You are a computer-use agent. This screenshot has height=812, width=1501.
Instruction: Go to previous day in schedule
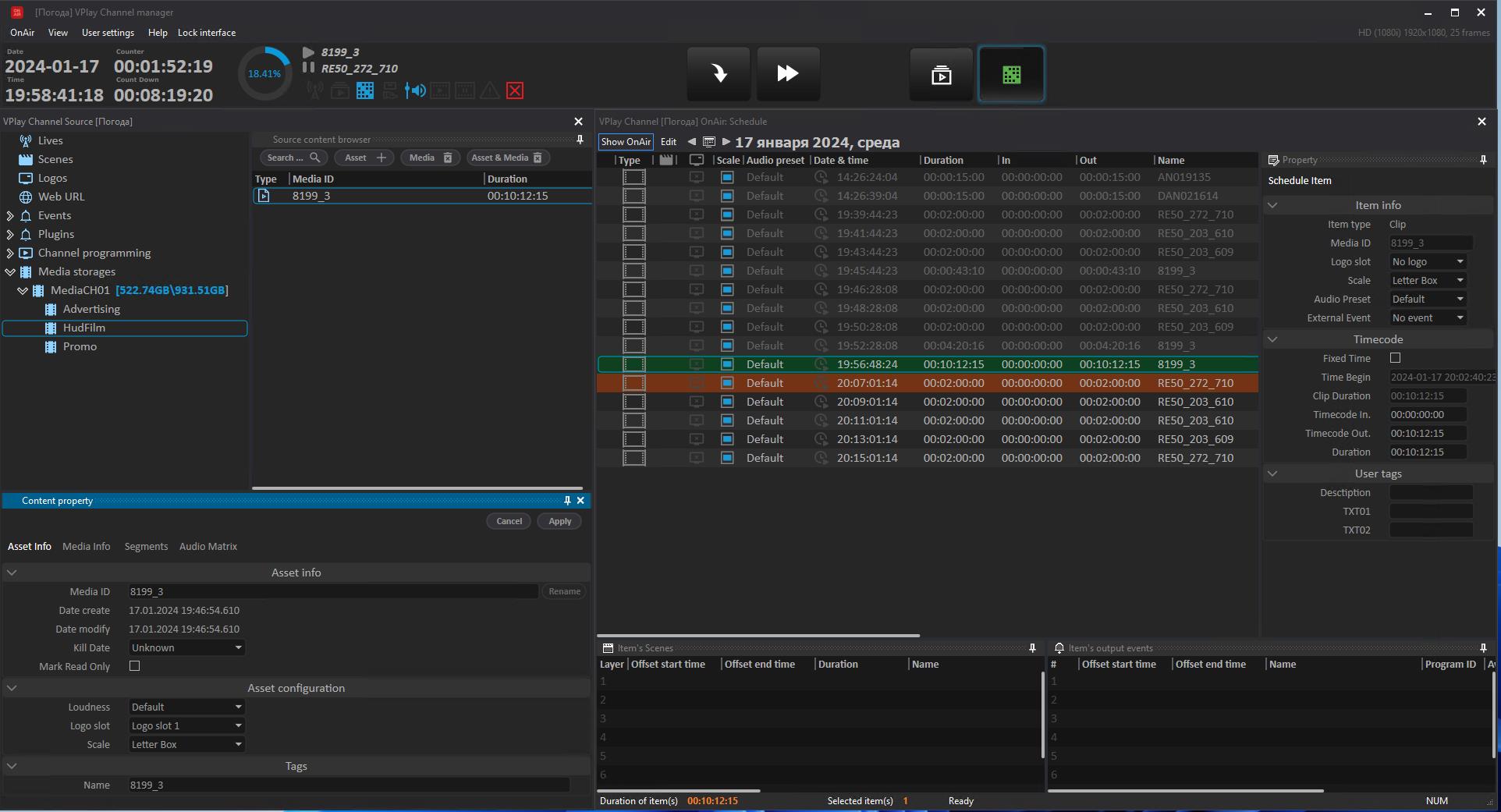pyautogui.click(x=691, y=142)
